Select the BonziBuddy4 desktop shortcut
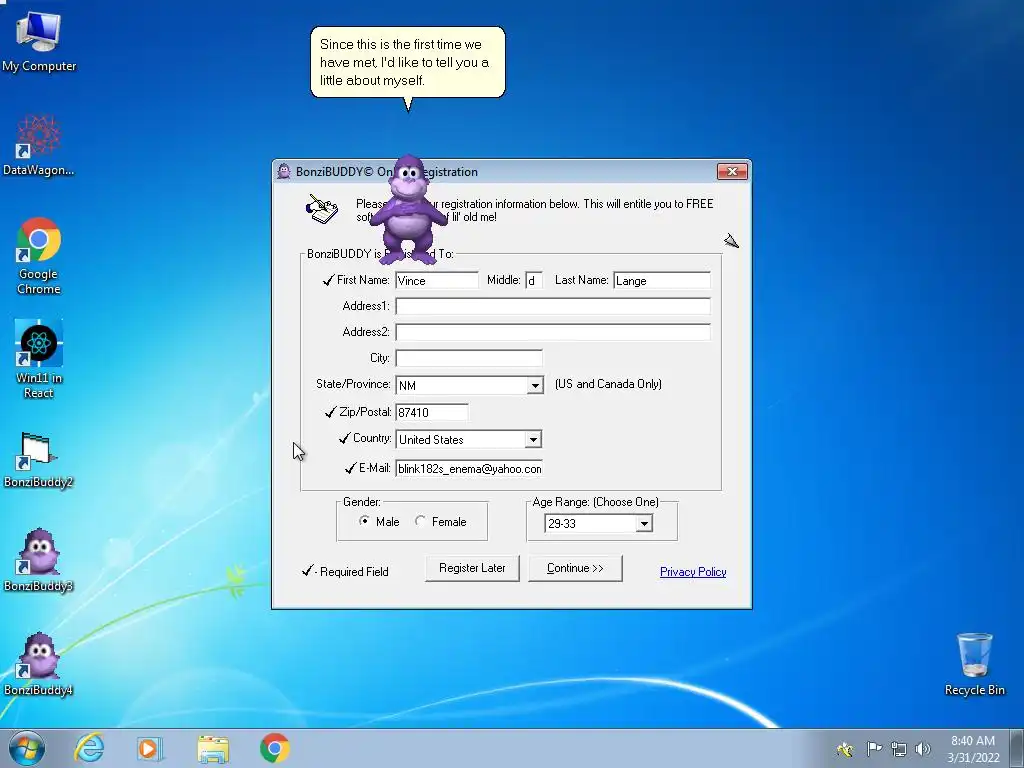Image resolution: width=1024 pixels, height=768 pixels. 39,664
